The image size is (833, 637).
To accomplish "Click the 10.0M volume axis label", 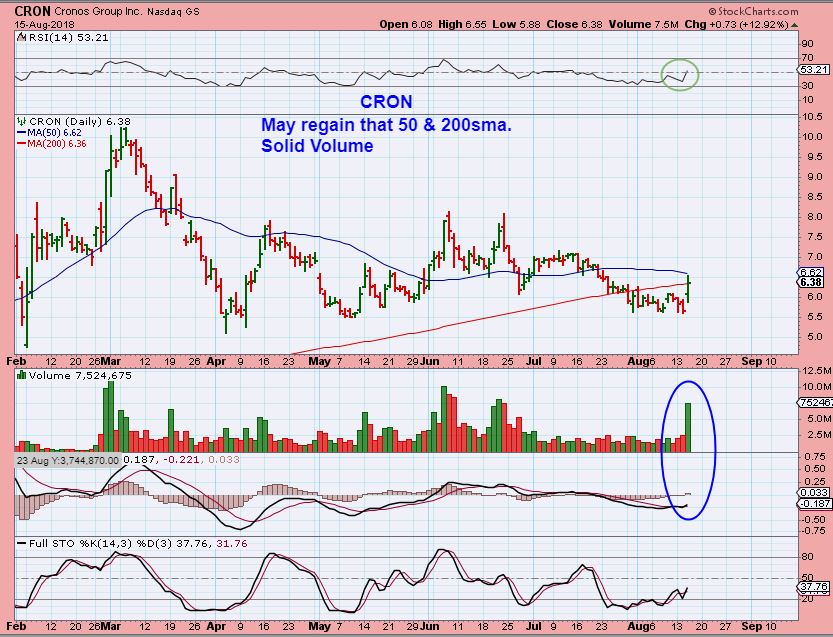I will 817,386.
